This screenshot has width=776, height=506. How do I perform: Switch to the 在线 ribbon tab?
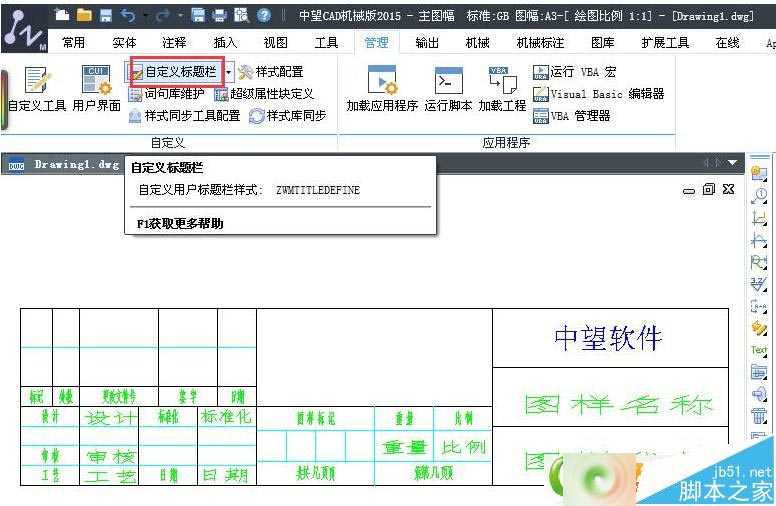click(x=727, y=43)
